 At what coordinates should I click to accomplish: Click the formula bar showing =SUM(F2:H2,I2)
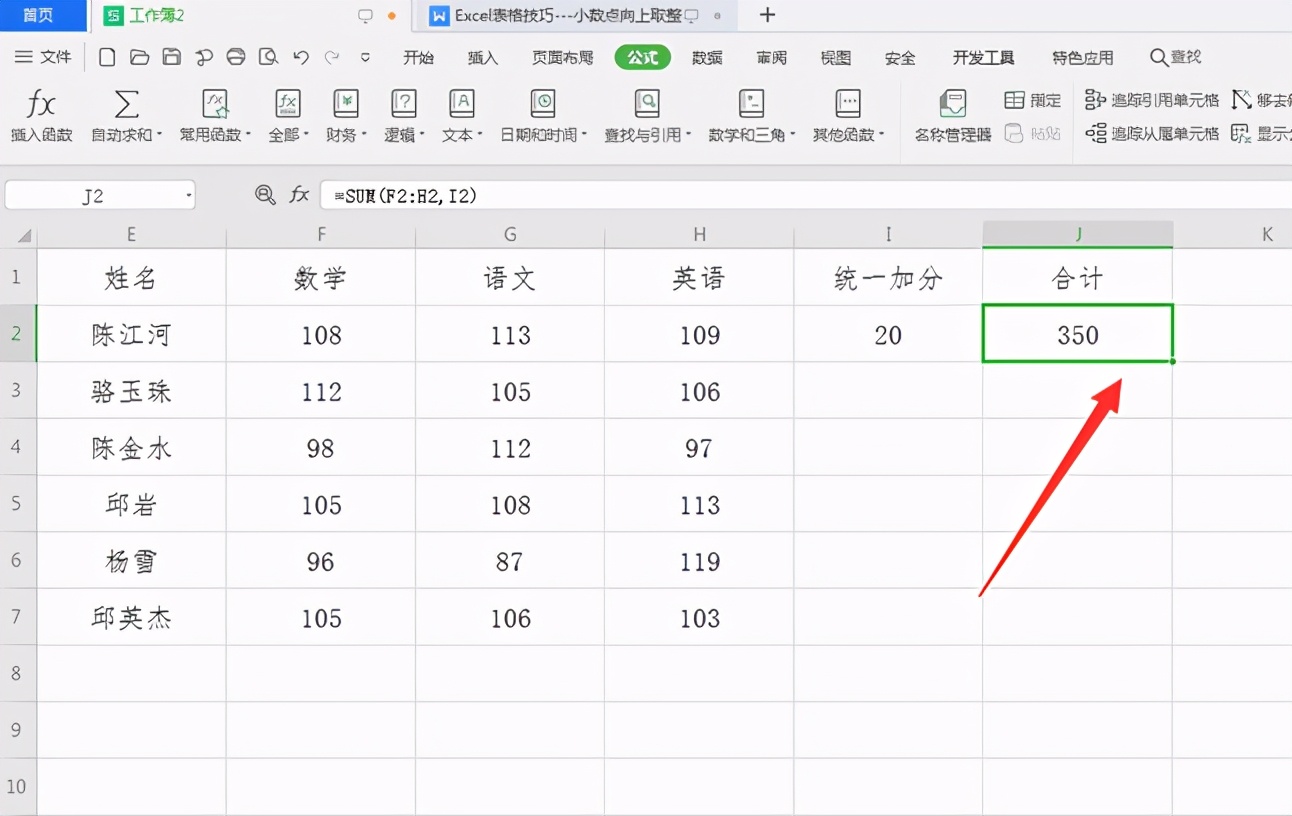(806, 195)
